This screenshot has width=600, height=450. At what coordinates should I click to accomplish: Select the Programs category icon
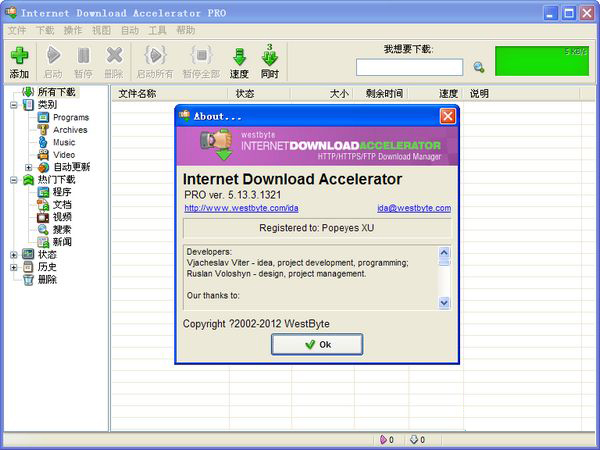(x=43, y=117)
